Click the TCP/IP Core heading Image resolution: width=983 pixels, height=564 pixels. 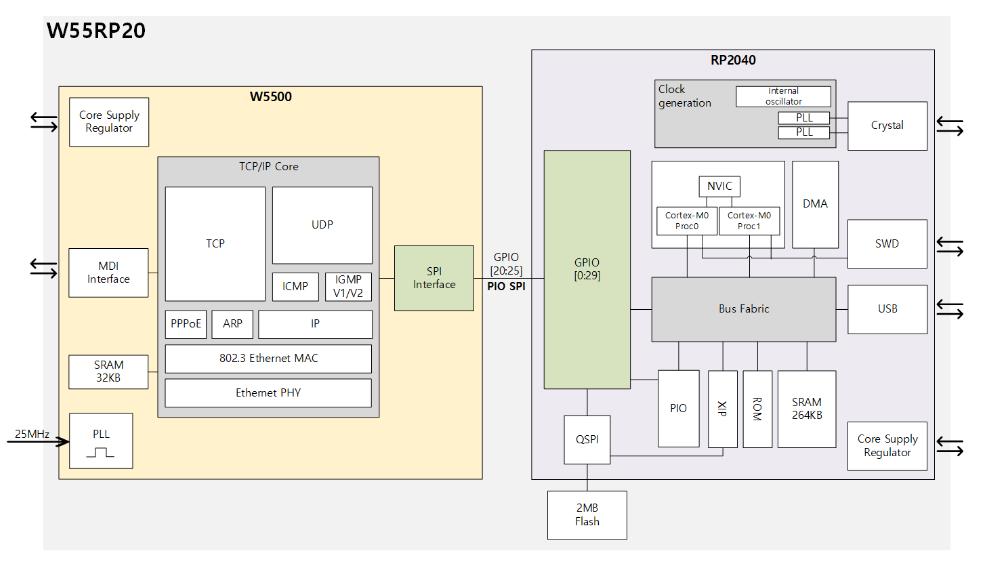(268, 167)
